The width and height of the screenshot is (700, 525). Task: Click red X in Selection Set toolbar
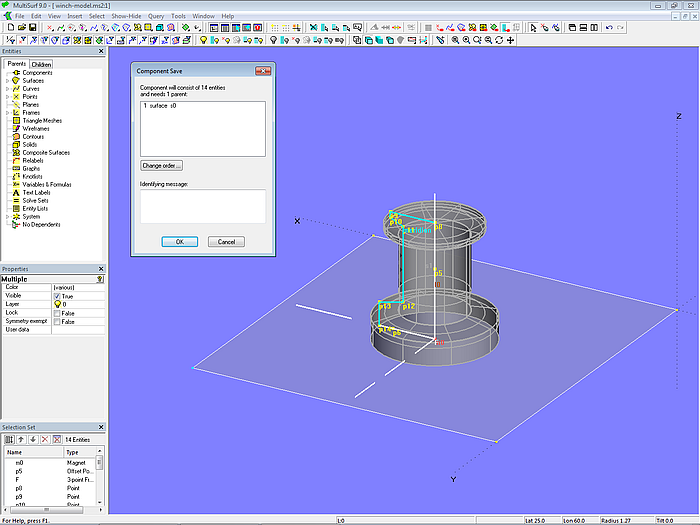[x=43, y=439]
